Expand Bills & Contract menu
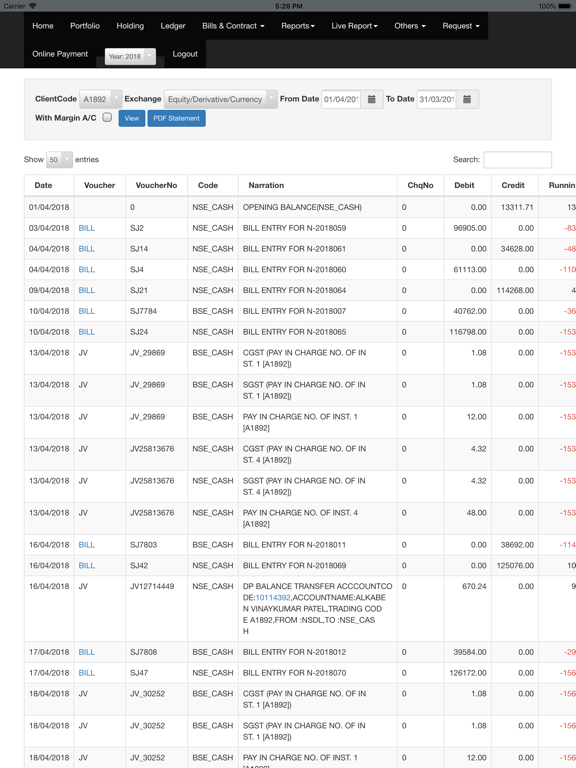 point(233,26)
